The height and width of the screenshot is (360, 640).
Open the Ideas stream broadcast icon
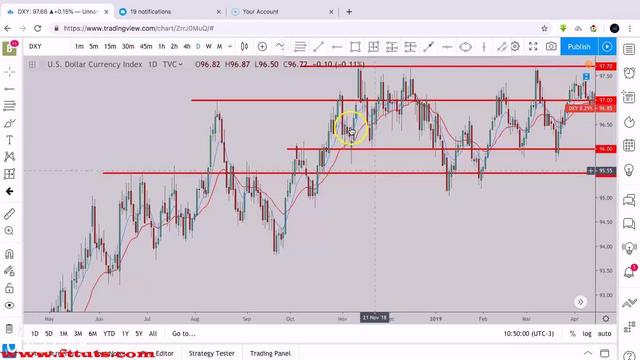[629, 247]
